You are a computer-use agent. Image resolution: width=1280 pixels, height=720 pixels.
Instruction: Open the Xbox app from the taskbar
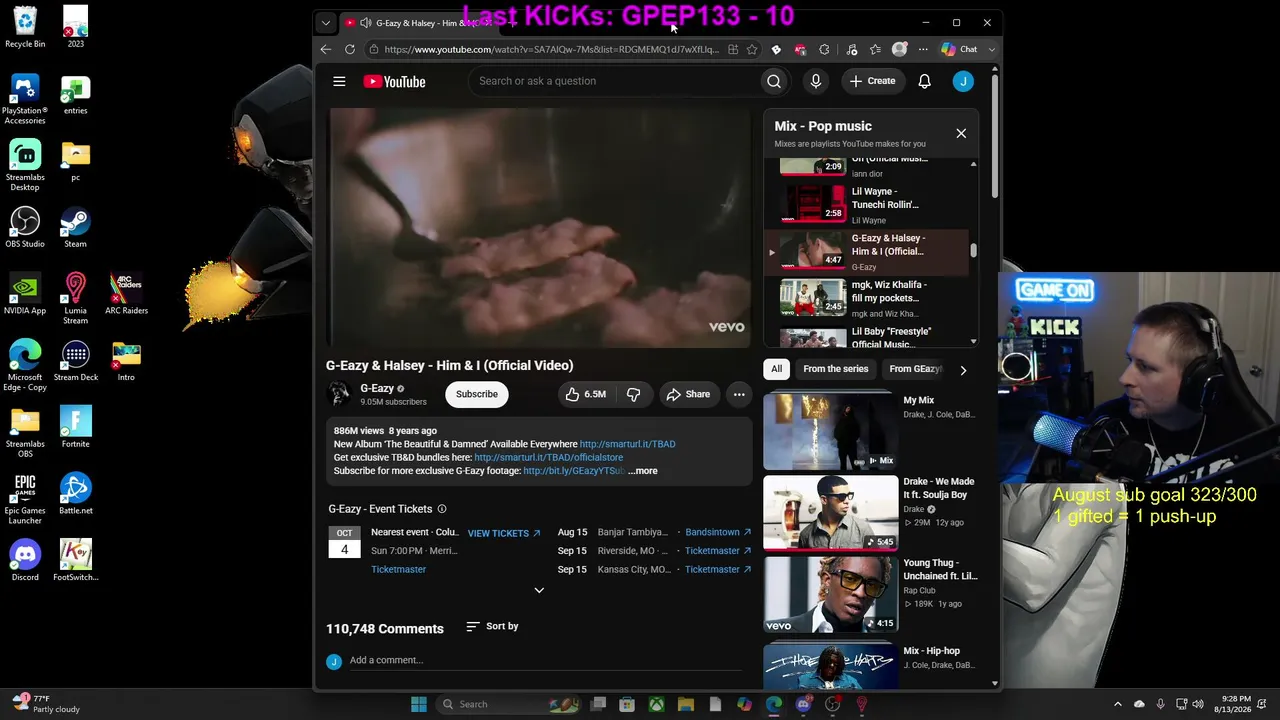coord(656,704)
